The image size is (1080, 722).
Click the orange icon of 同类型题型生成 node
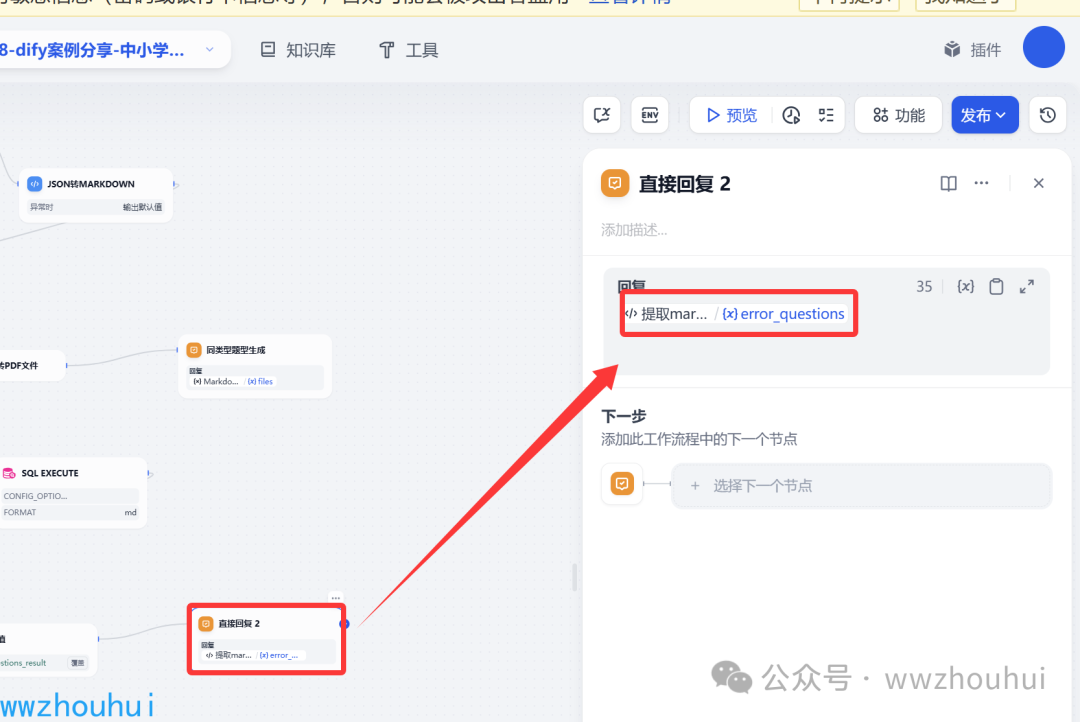(194, 350)
